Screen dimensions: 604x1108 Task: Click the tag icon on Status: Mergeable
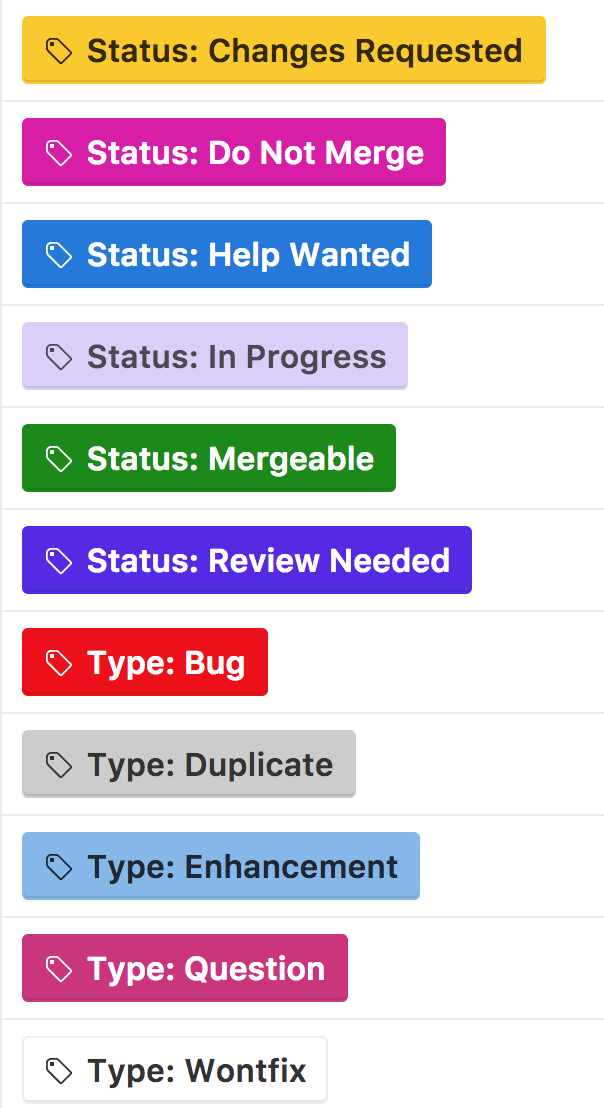(57, 458)
